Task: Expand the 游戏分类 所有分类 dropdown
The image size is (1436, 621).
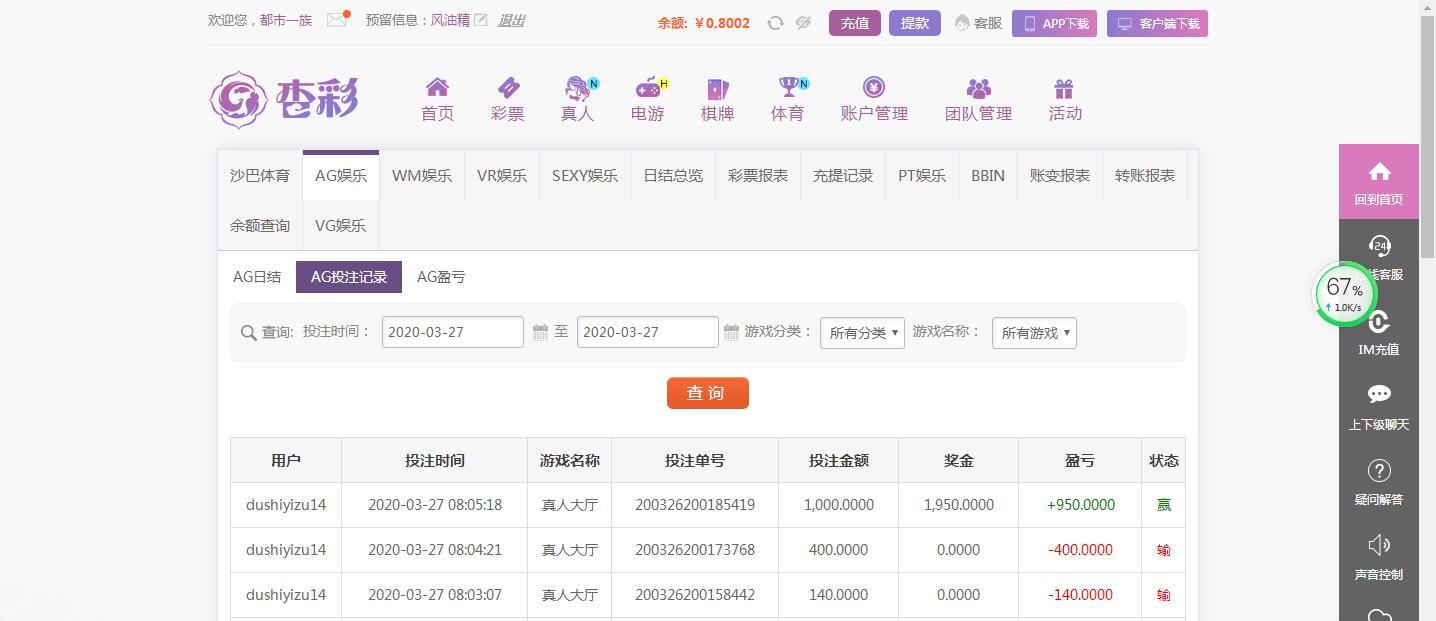Action: (862, 333)
